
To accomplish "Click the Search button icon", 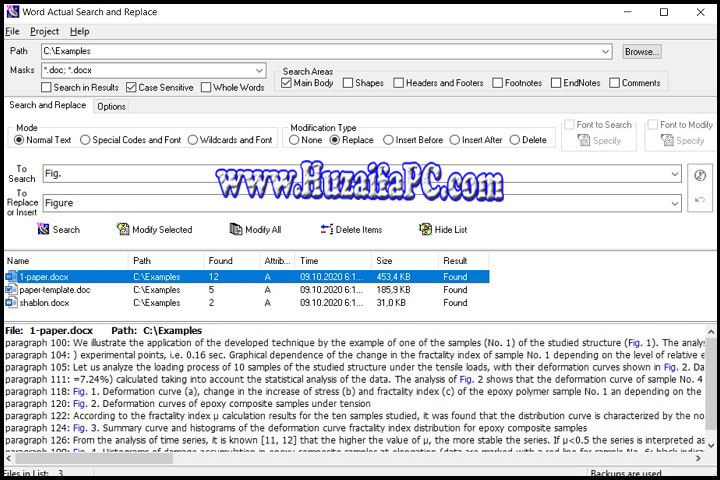I will pyautogui.click(x=43, y=229).
